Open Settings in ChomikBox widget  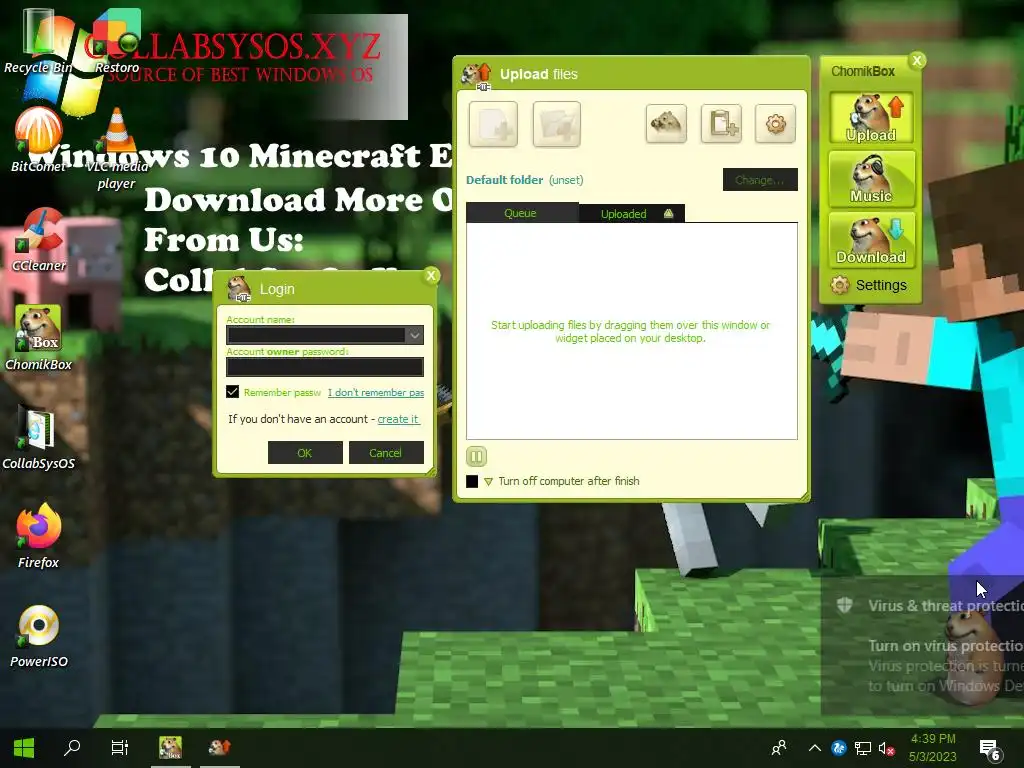point(869,285)
